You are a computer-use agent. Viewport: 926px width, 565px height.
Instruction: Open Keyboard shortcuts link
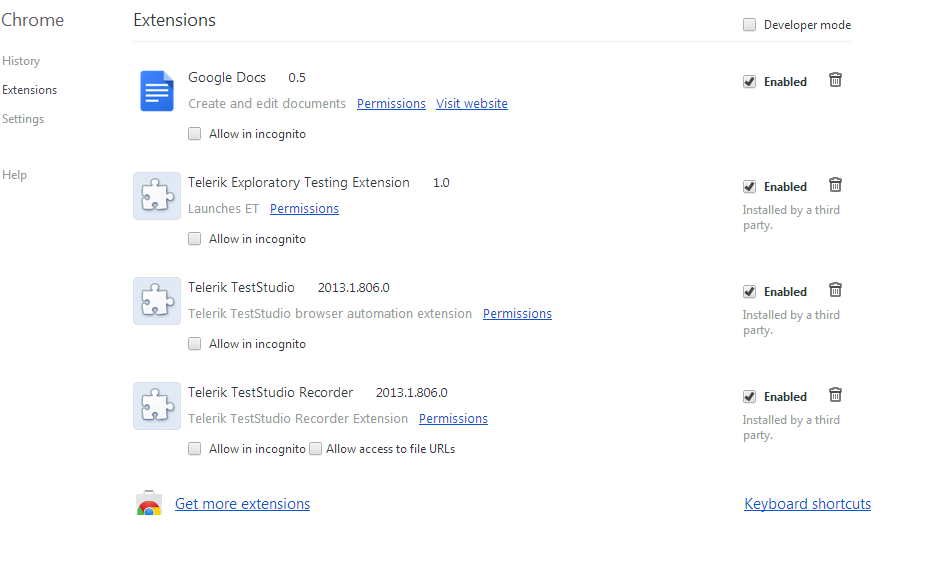coord(807,504)
